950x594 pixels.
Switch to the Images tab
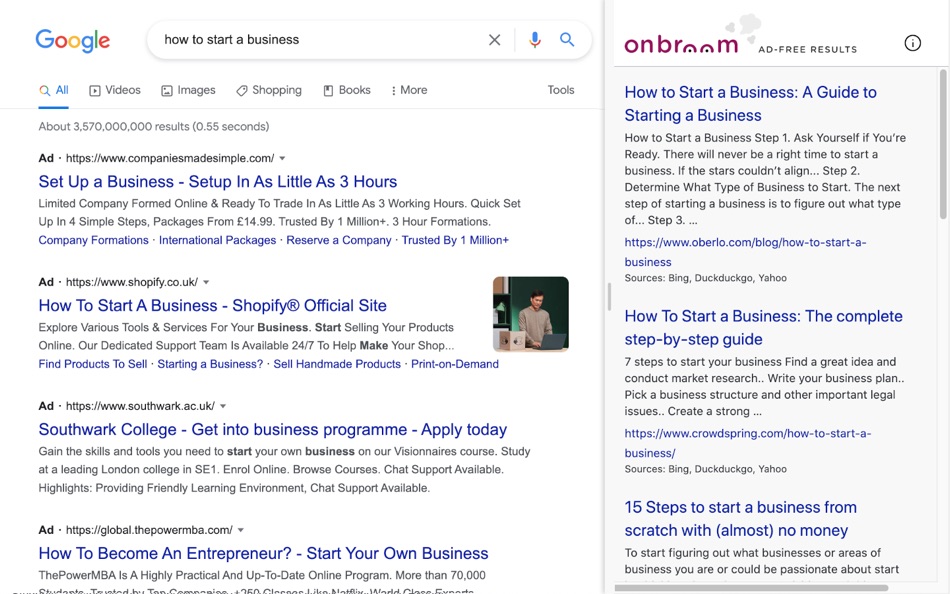point(188,90)
